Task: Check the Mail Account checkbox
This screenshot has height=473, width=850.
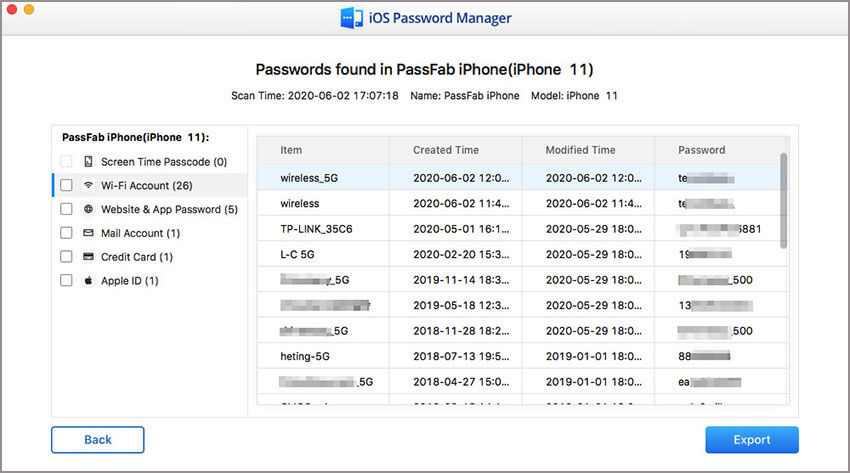Action: pyautogui.click(x=66, y=233)
